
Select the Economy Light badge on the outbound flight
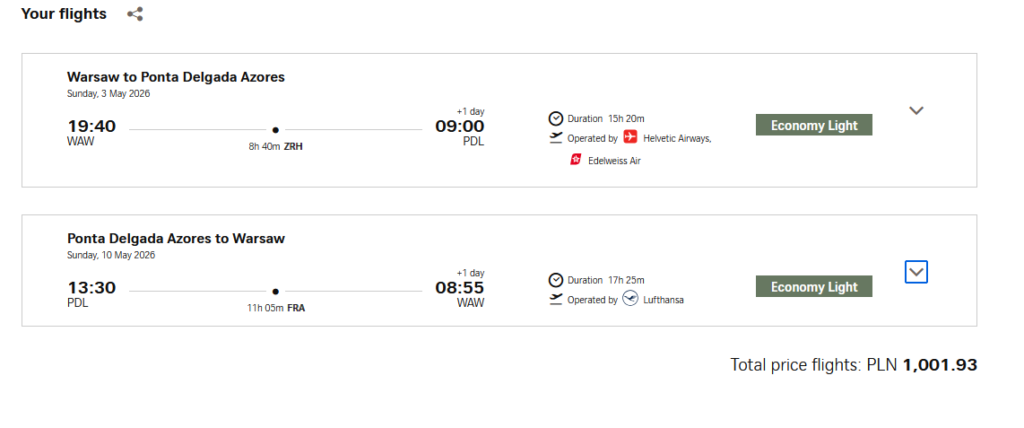coord(814,125)
